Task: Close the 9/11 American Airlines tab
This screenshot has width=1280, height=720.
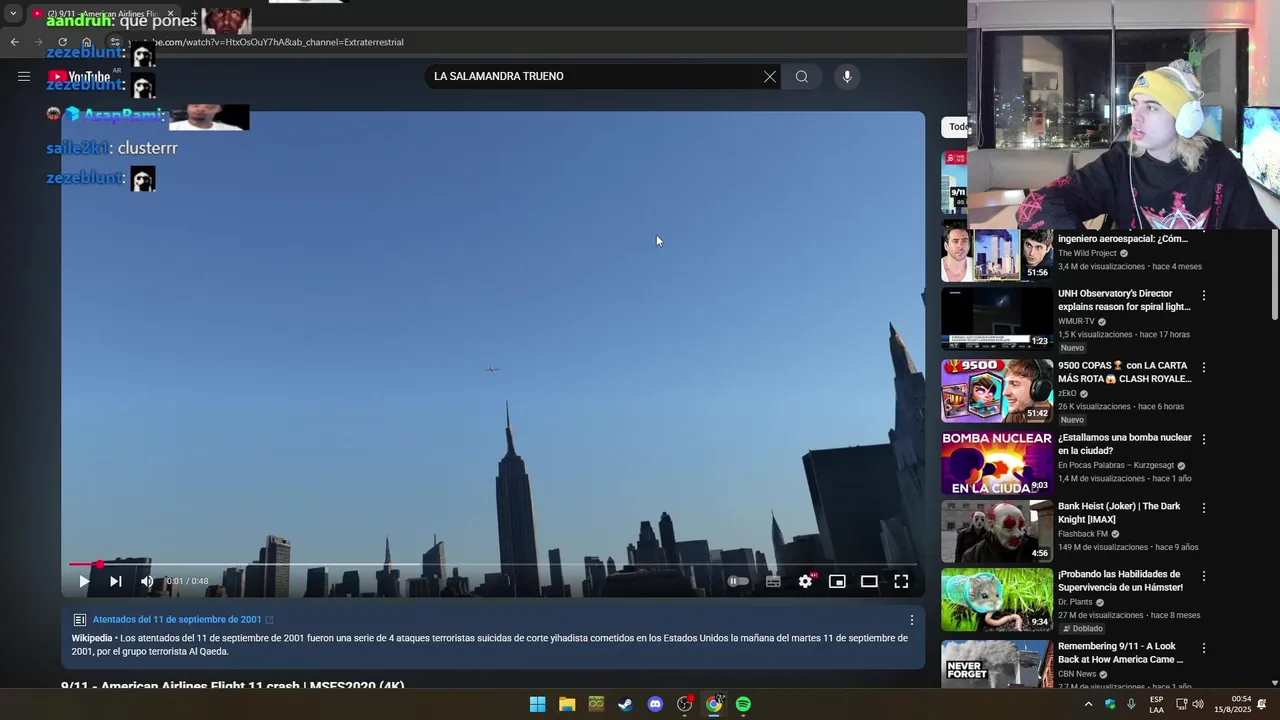Action: [170, 13]
